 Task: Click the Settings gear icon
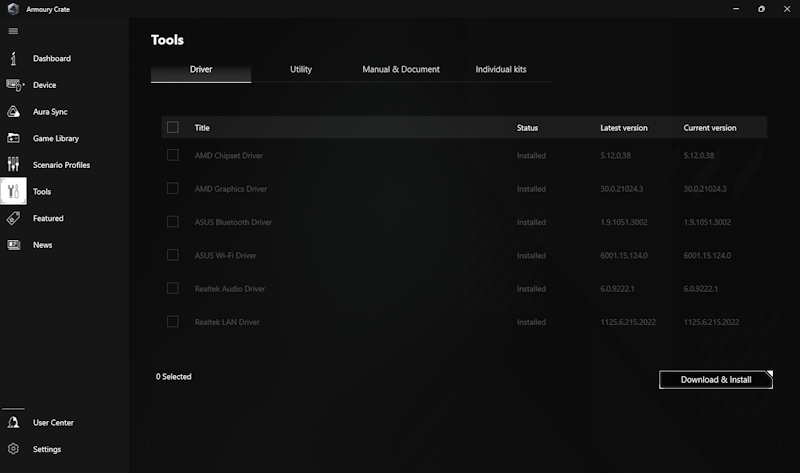coord(13,449)
